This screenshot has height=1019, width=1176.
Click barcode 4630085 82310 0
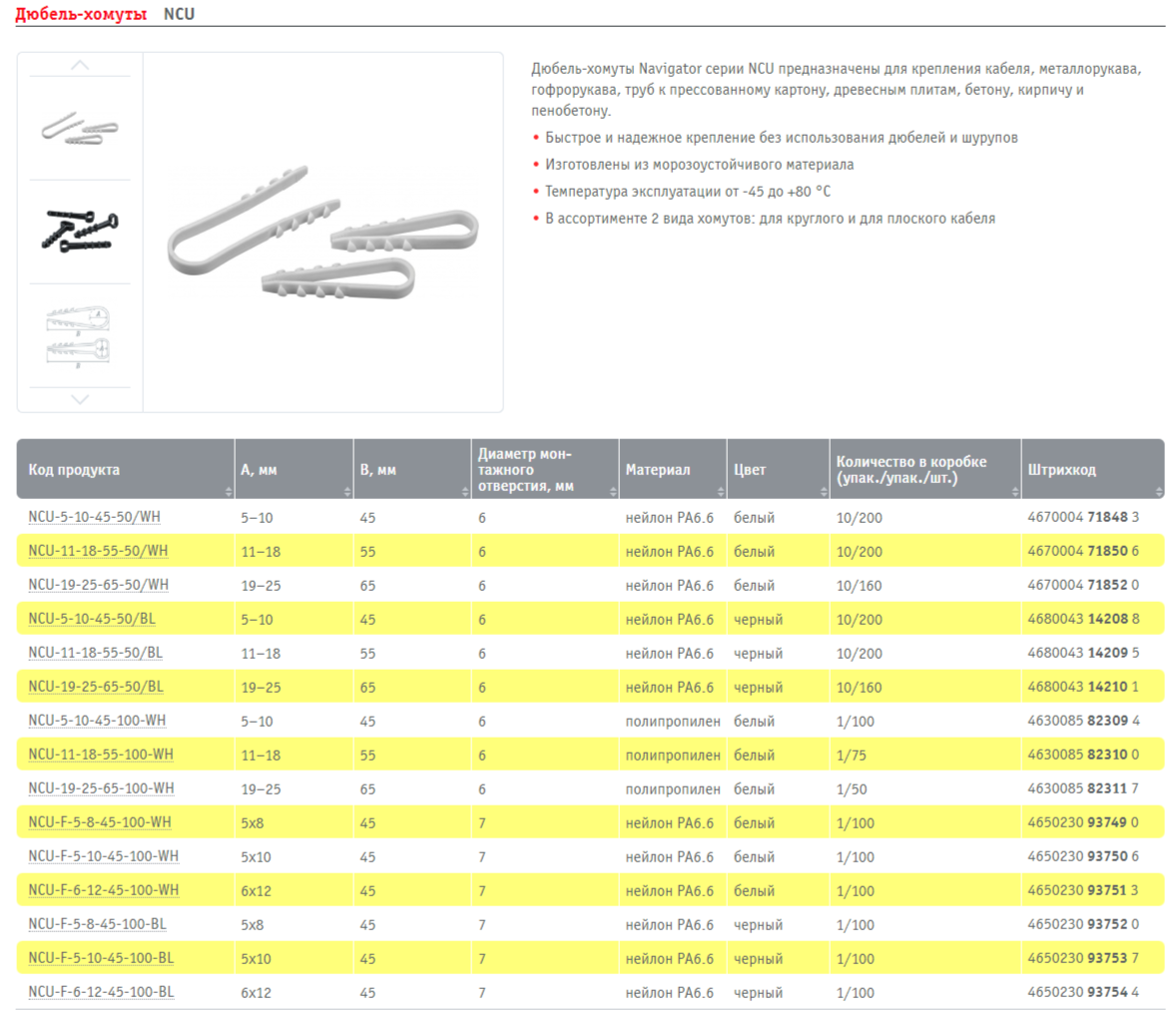[x=1083, y=756]
